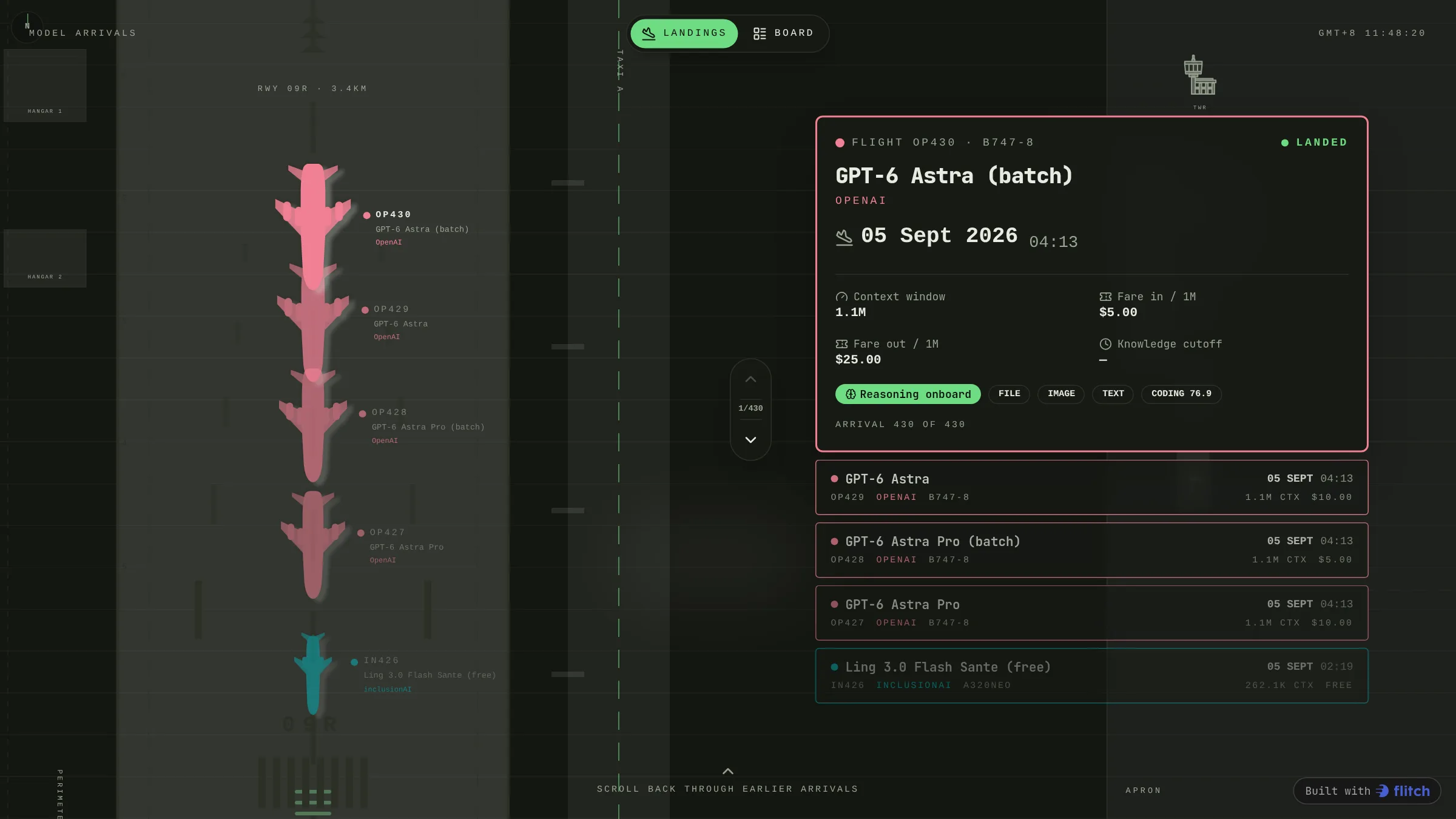Click the OPENAI provider label in detail card

(861, 201)
